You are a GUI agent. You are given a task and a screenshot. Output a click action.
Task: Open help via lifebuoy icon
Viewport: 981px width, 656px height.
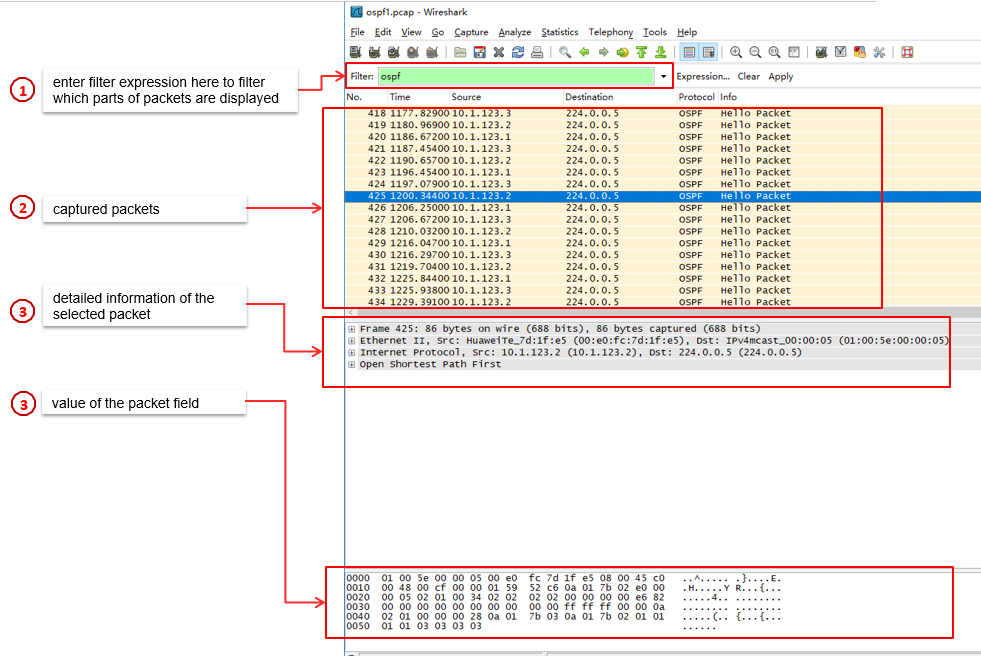907,53
